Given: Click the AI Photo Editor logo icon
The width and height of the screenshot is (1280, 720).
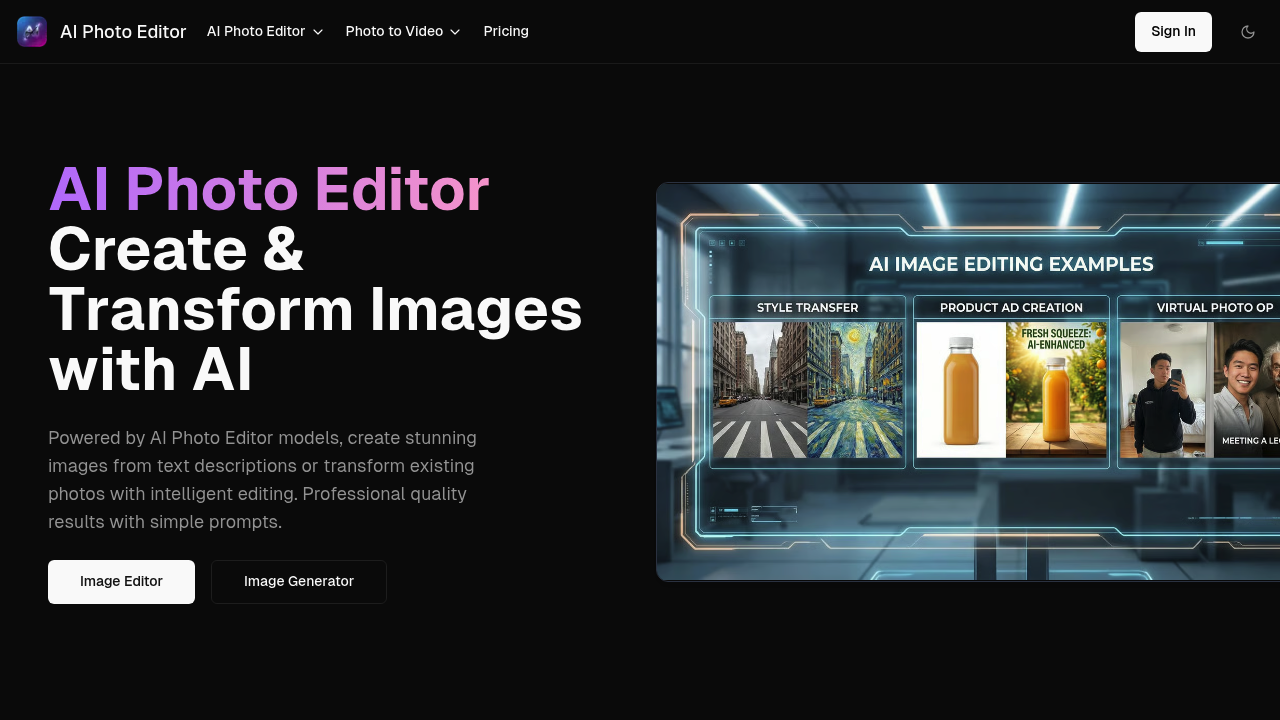Looking at the screenshot, I should point(32,31).
